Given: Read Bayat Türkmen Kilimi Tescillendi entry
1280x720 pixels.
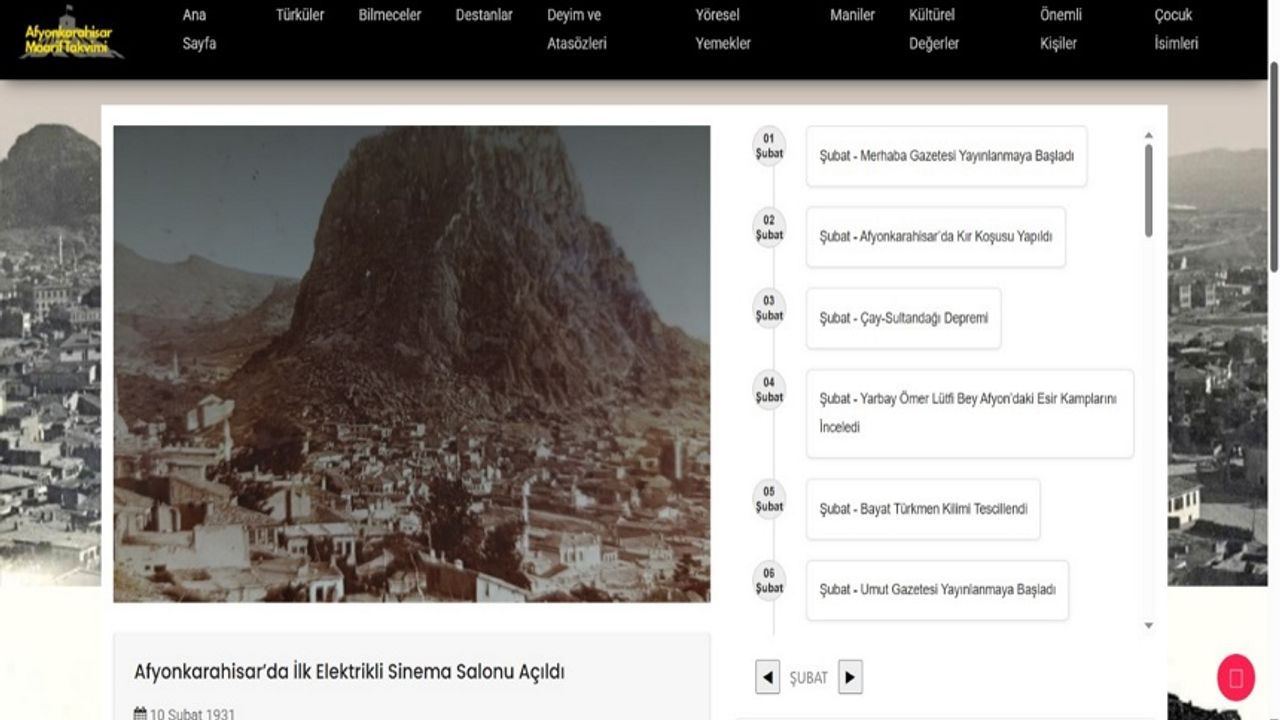Looking at the screenshot, I should (923, 509).
